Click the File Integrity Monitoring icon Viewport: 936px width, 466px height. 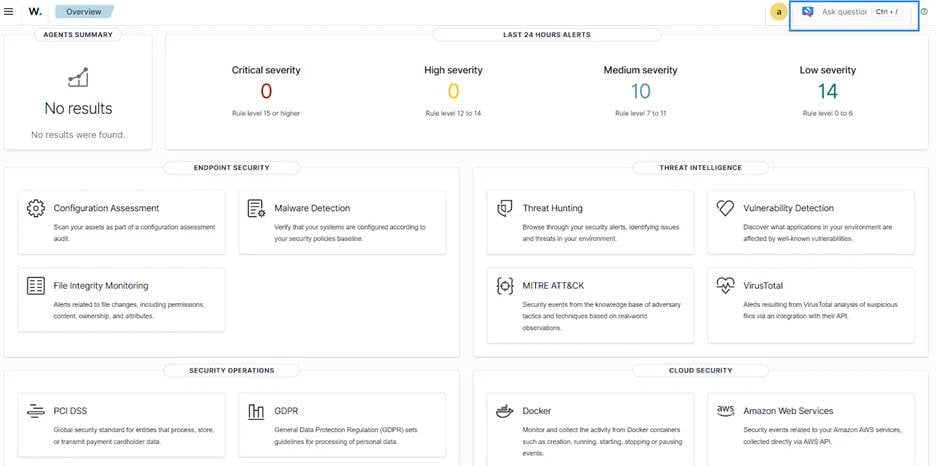click(x=36, y=286)
